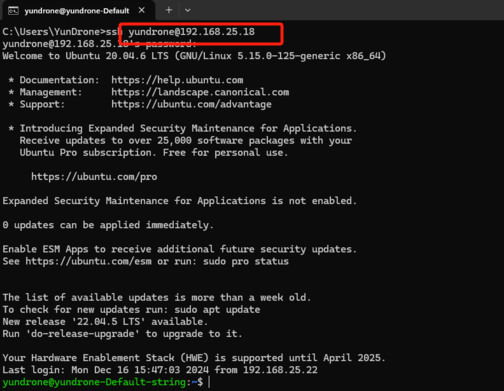This screenshot has height=391, width=504.
Task: Click the 'do-release-upgrade' text
Action: pyautogui.click(x=83, y=334)
